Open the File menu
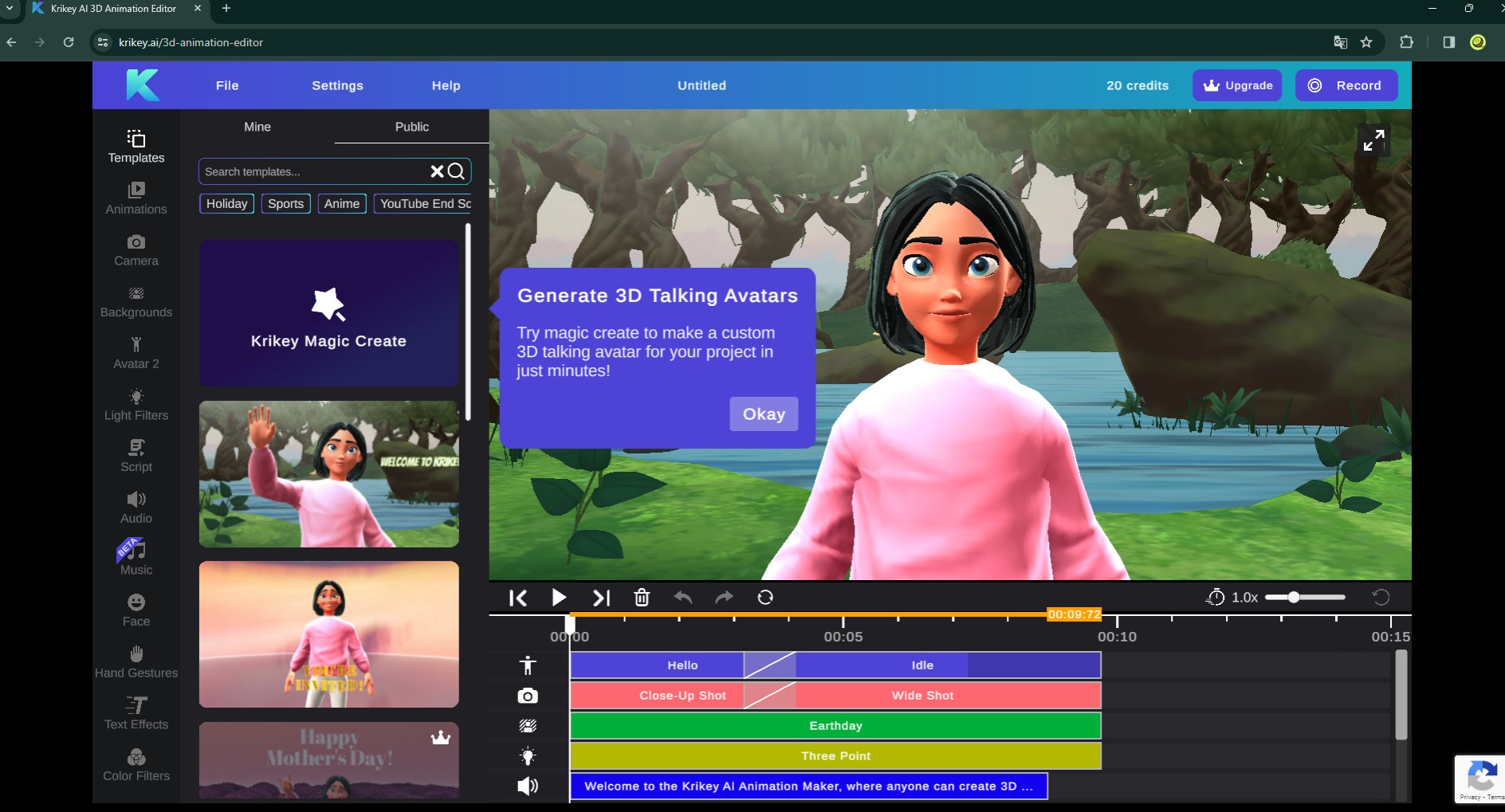This screenshot has width=1505, height=812. tap(227, 85)
